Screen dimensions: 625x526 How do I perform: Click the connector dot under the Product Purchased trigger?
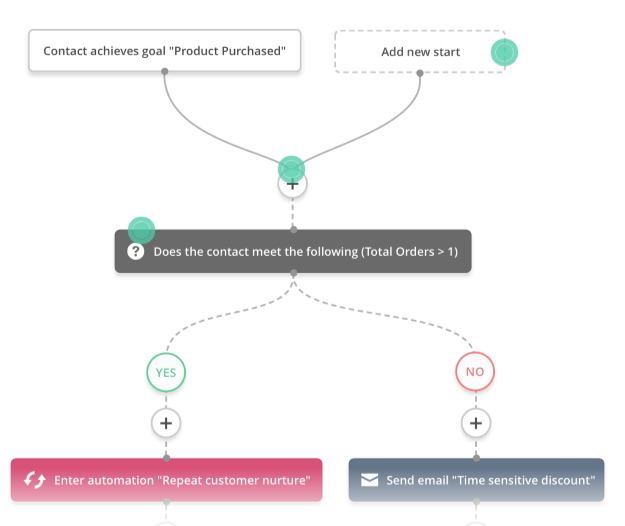point(165,72)
